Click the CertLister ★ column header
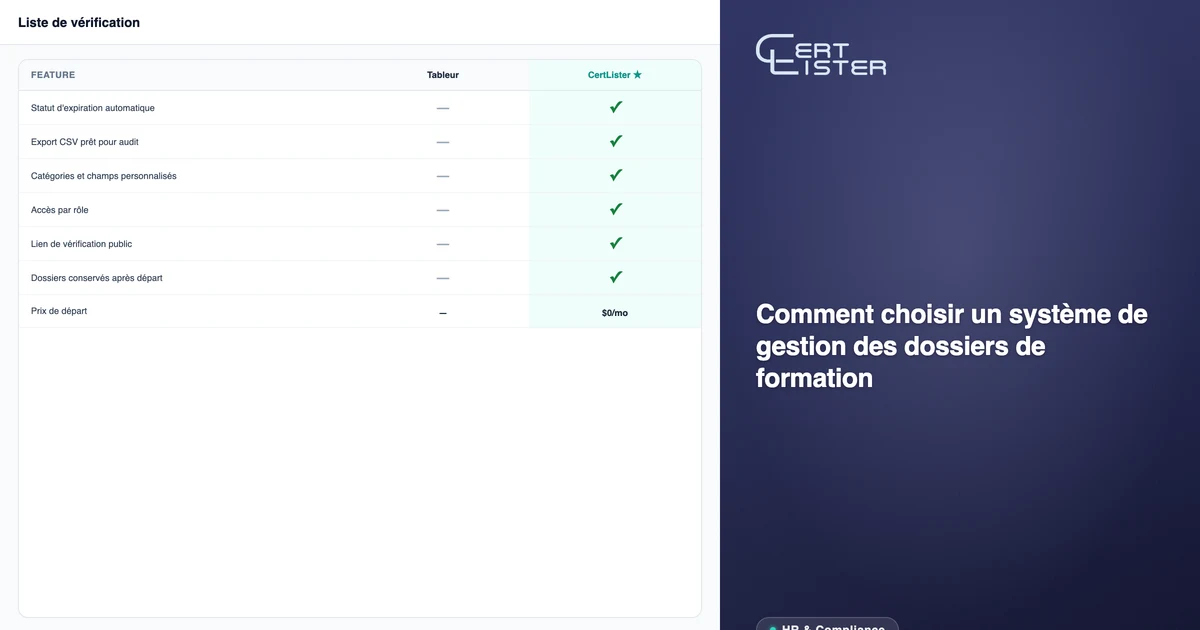This screenshot has width=1200, height=630. tap(615, 75)
